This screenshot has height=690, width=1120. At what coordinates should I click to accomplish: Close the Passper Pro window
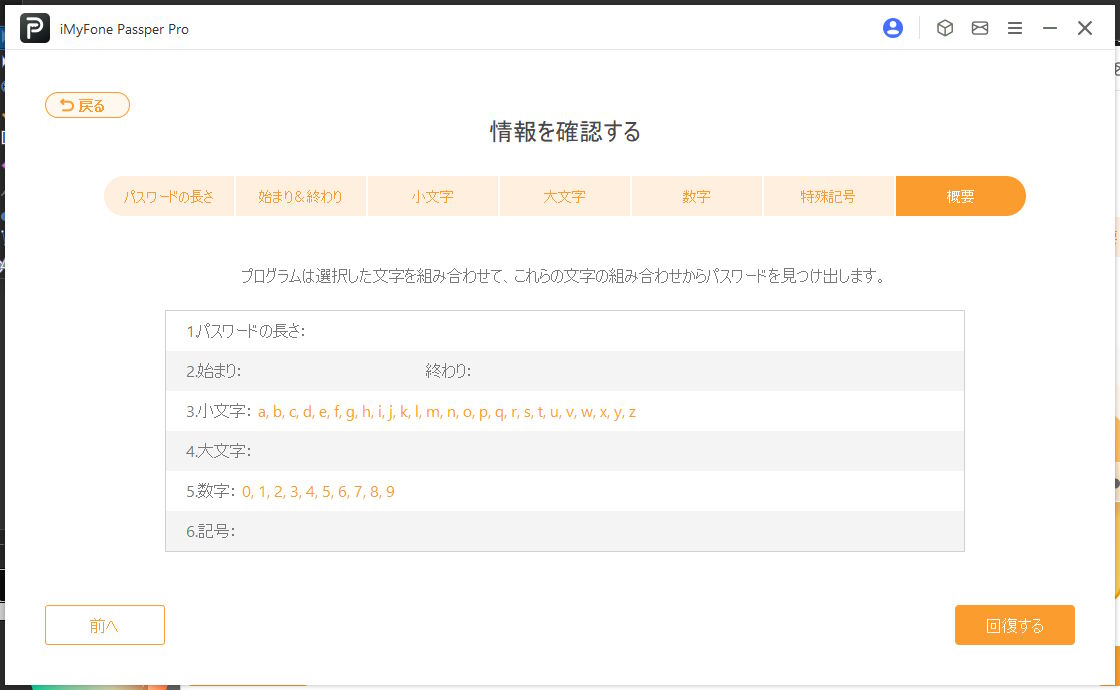[1085, 29]
